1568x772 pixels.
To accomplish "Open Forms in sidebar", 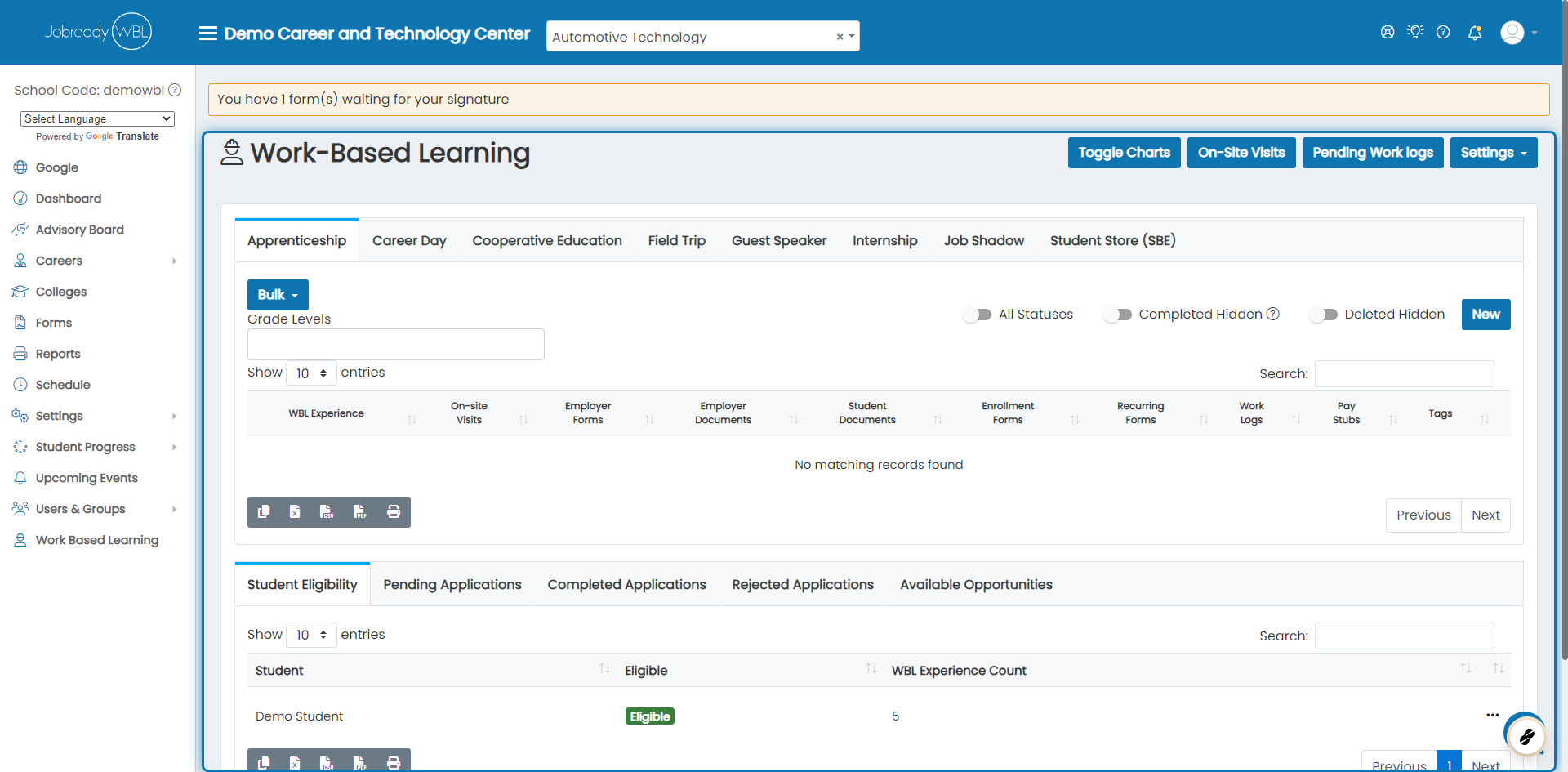I will (54, 323).
